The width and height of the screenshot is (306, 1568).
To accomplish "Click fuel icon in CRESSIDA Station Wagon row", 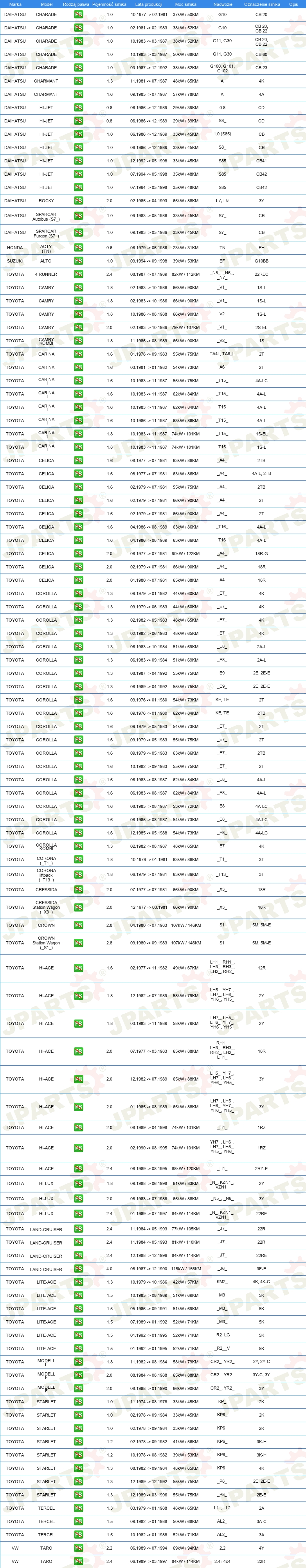I will click(x=79, y=907).
